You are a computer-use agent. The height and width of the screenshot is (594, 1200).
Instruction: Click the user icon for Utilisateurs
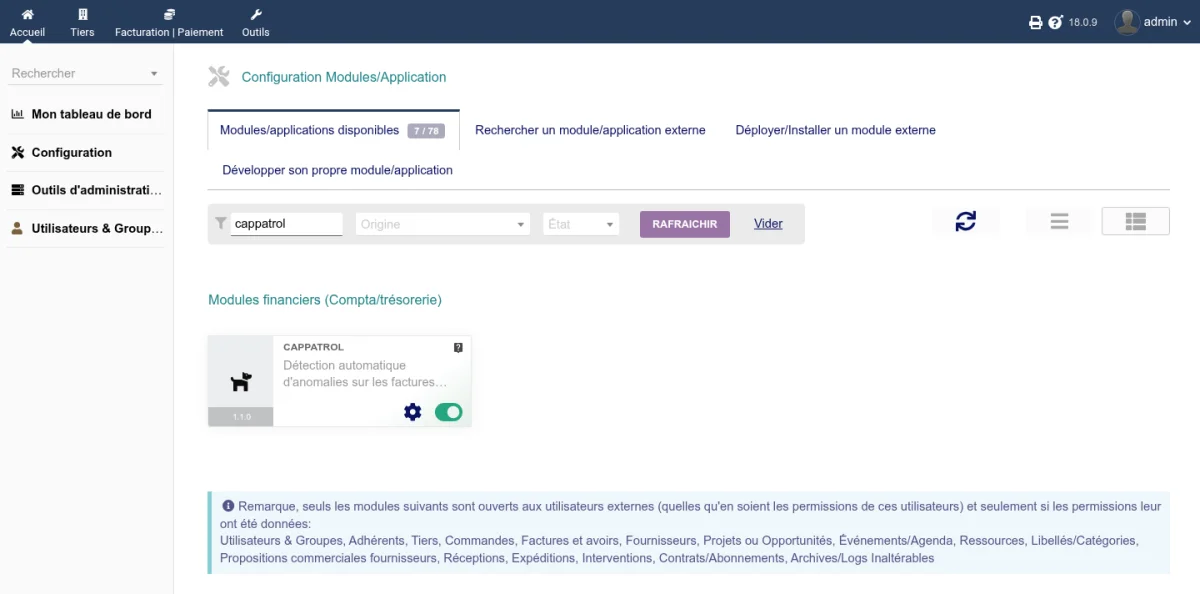pyautogui.click(x=17, y=228)
